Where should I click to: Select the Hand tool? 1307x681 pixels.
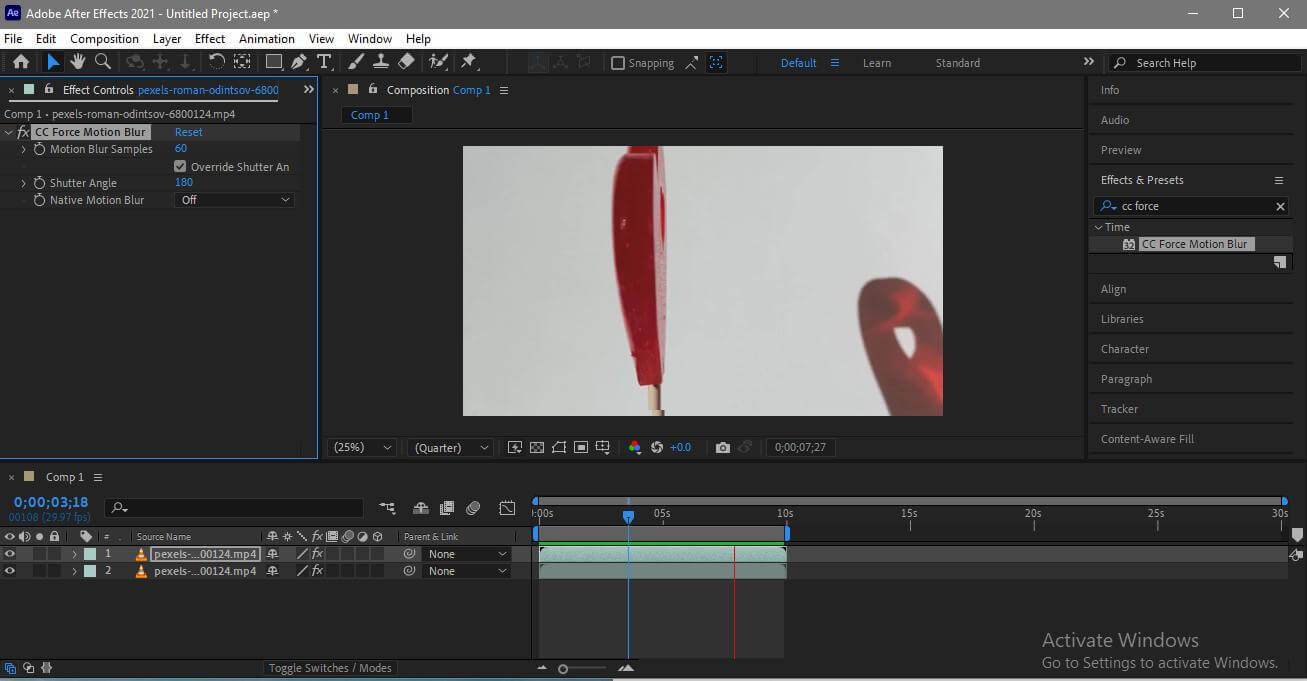pyautogui.click(x=77, y=62)
